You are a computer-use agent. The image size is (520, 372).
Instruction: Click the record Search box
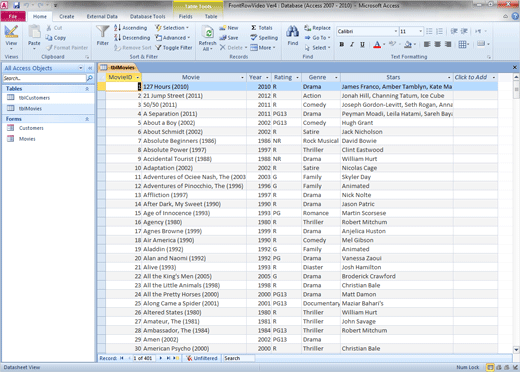point(239,358)
